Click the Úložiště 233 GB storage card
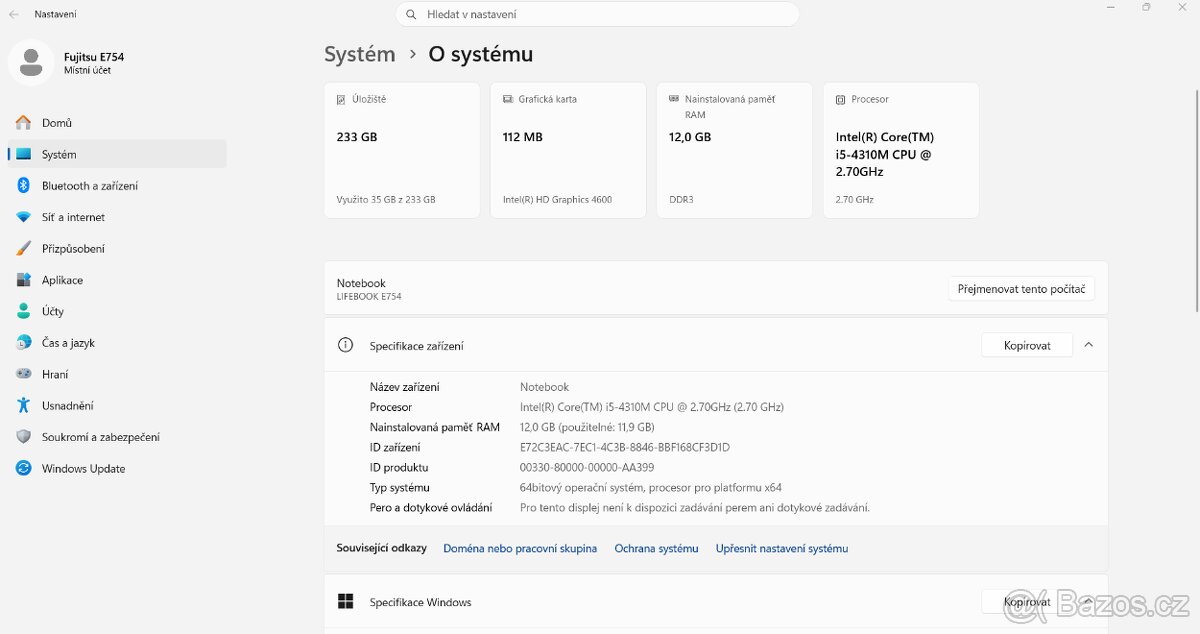 click(x=402, y=150)
